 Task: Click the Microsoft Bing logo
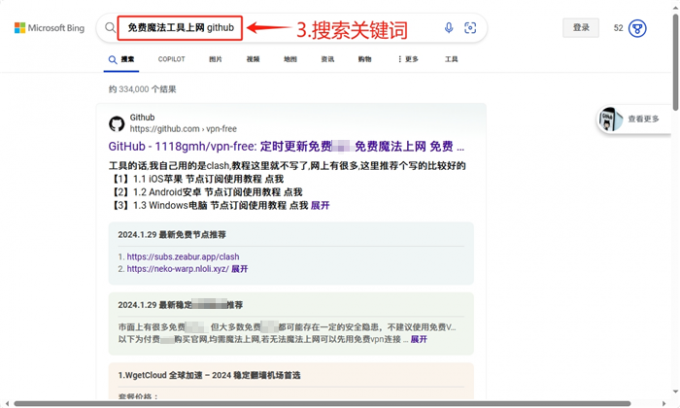coord(49,28)
